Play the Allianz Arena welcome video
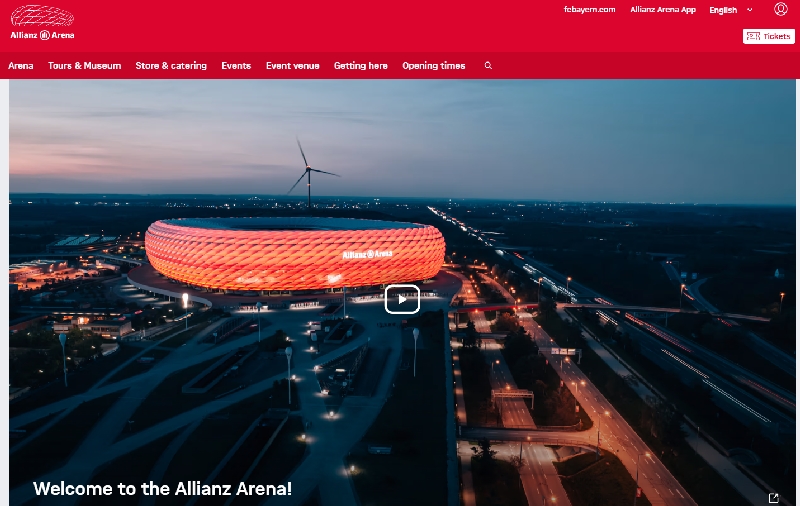 (x=402, y=299)
